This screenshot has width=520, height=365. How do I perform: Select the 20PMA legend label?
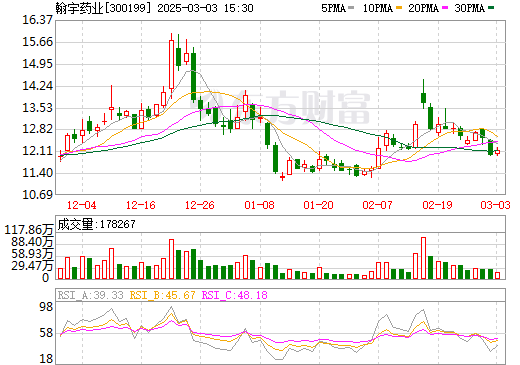coord(423,8)
